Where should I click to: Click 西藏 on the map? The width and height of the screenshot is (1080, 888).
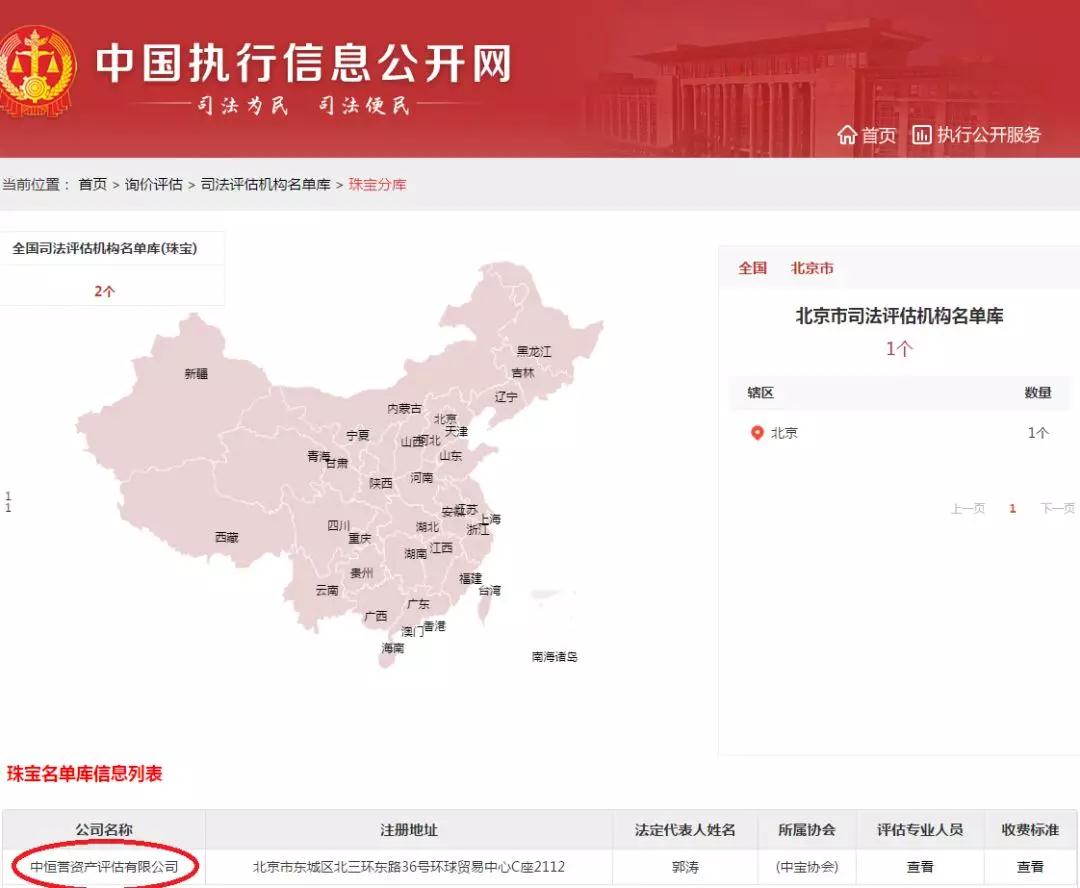[227, 537]
